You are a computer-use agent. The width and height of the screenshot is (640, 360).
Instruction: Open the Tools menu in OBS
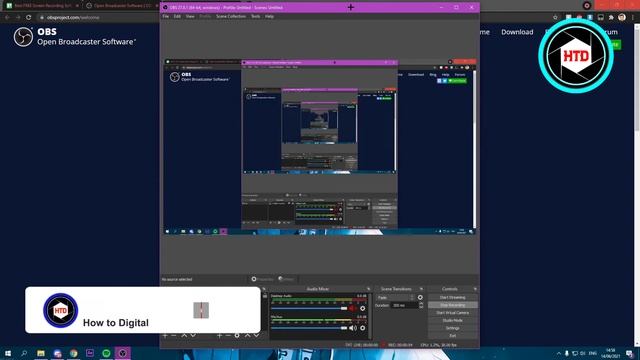point(256,16)
